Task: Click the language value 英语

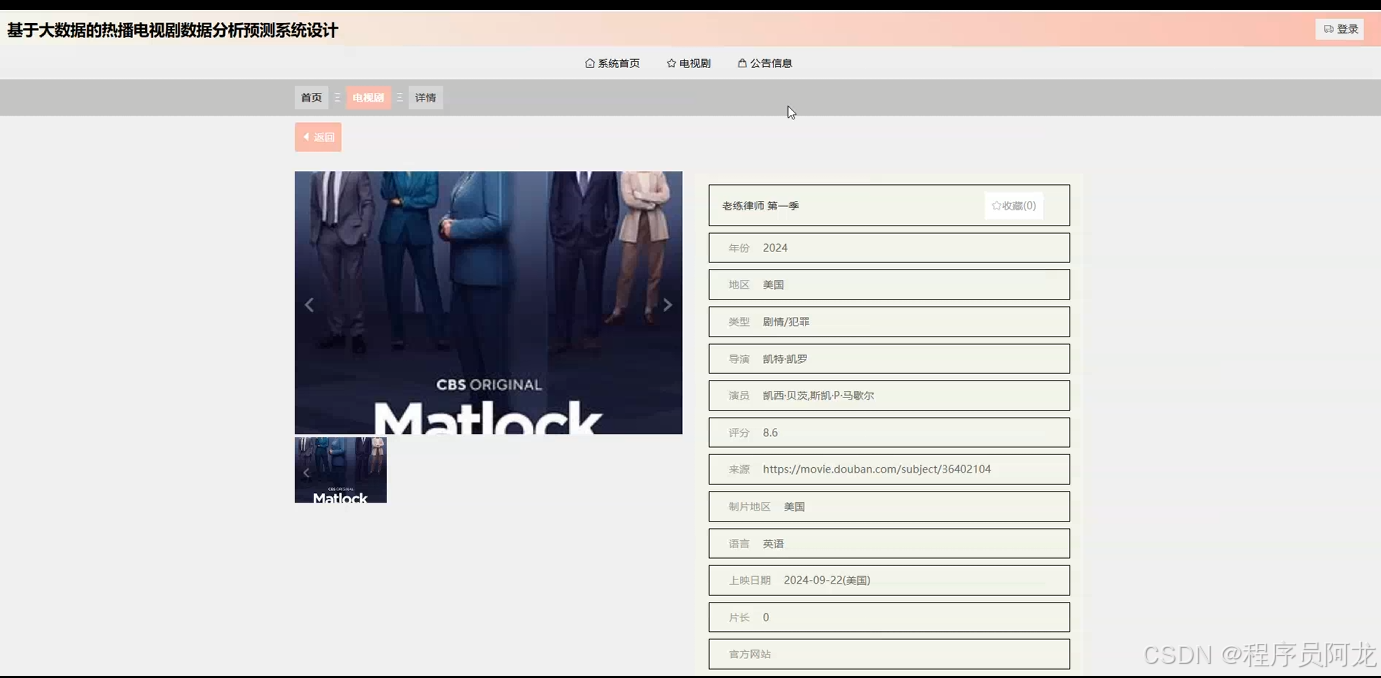Action: 773,544
